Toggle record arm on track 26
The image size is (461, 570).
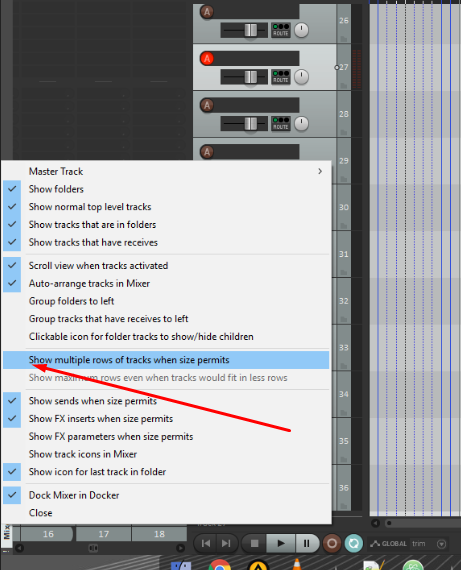click(x=207, y=12)
